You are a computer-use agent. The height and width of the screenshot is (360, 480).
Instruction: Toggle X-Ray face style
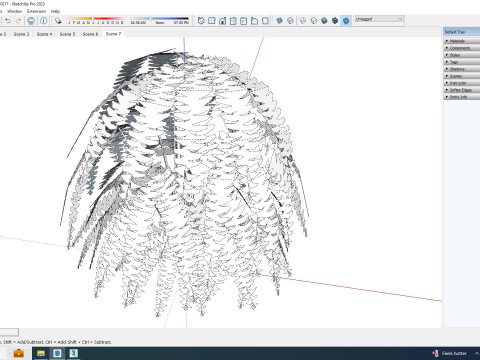click(x=280, y=21)
